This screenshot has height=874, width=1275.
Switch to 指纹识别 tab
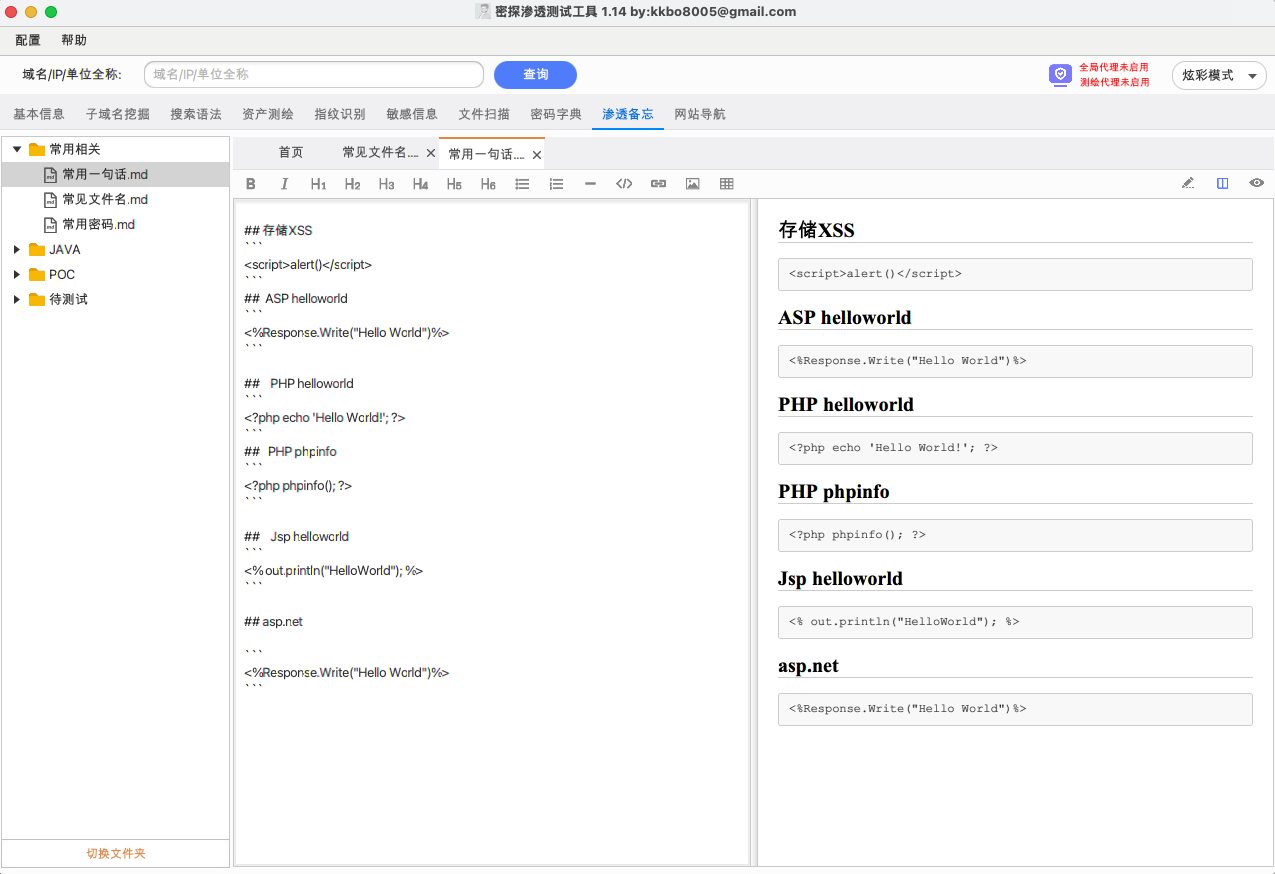pos(340,114)
